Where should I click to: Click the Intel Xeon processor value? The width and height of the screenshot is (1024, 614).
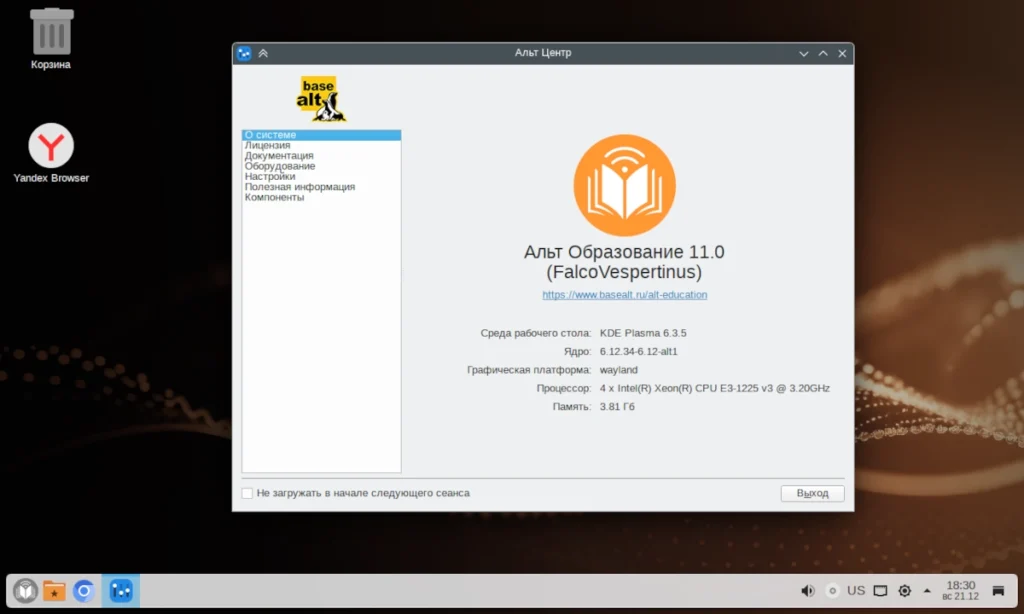(714, 388)
